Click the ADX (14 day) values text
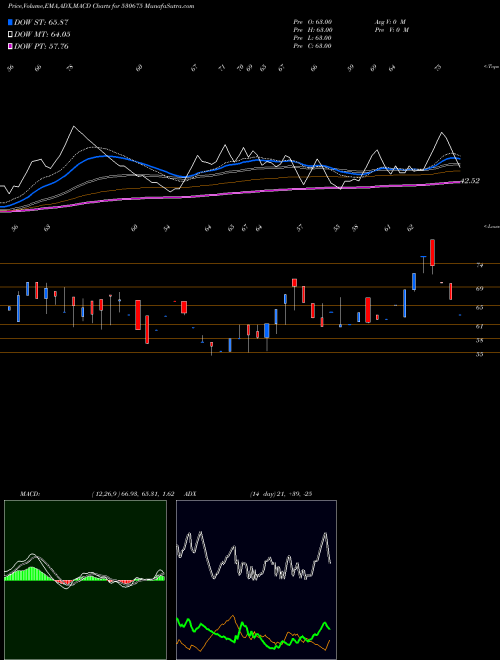Screen dimensions: 500x660 (x=281, y=494)
